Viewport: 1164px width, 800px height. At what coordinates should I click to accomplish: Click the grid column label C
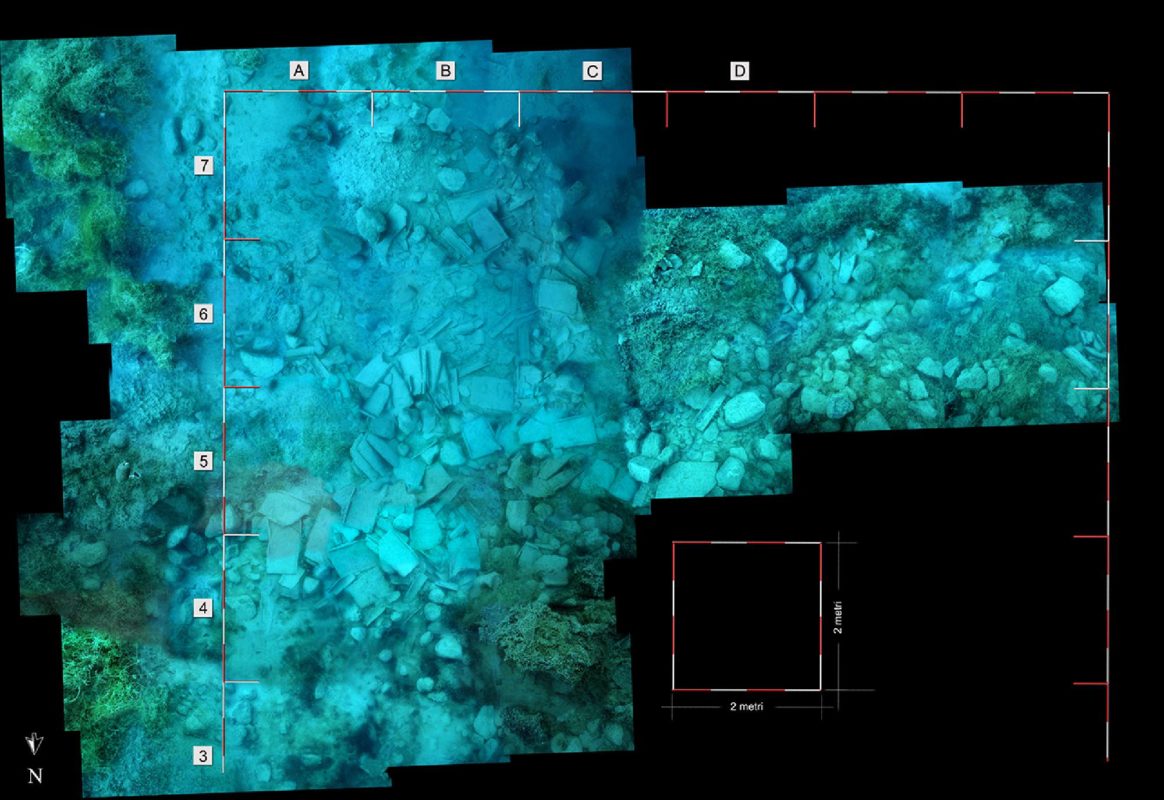(592, 71)
